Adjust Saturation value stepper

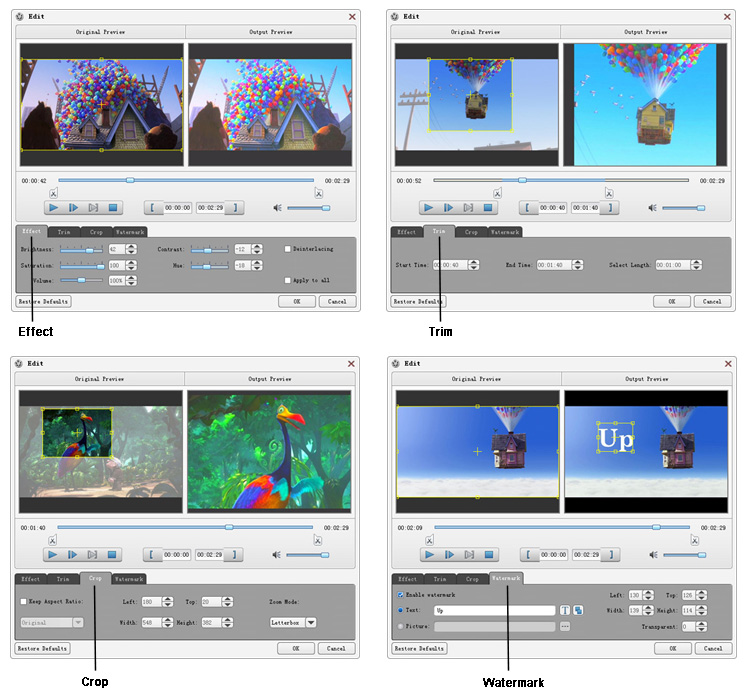pyautogui.click(x=131, y=265)
